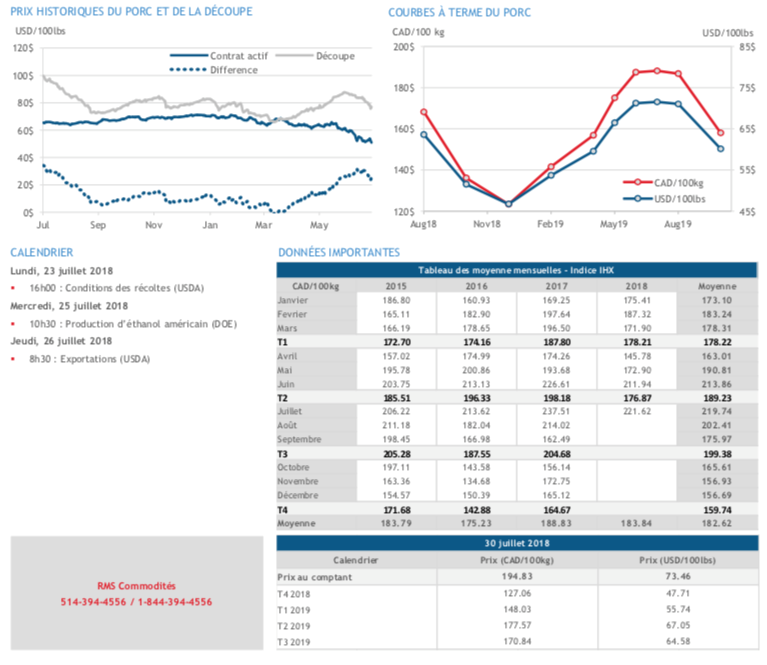This screenshot has width=767, height=665.
Task: Click the 30 juillet 2018 table header
Action: [517, 543]
